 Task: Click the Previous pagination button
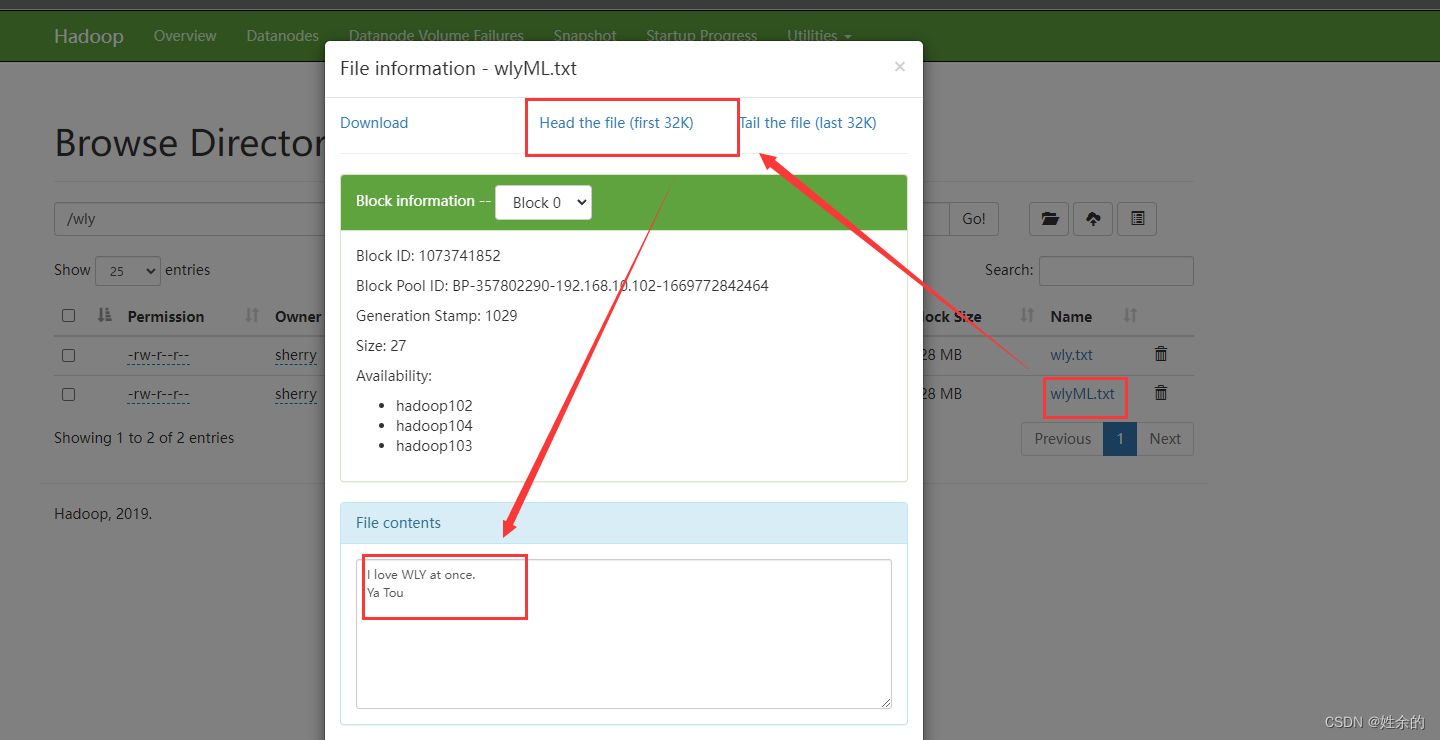click(x=1062, y=439)
